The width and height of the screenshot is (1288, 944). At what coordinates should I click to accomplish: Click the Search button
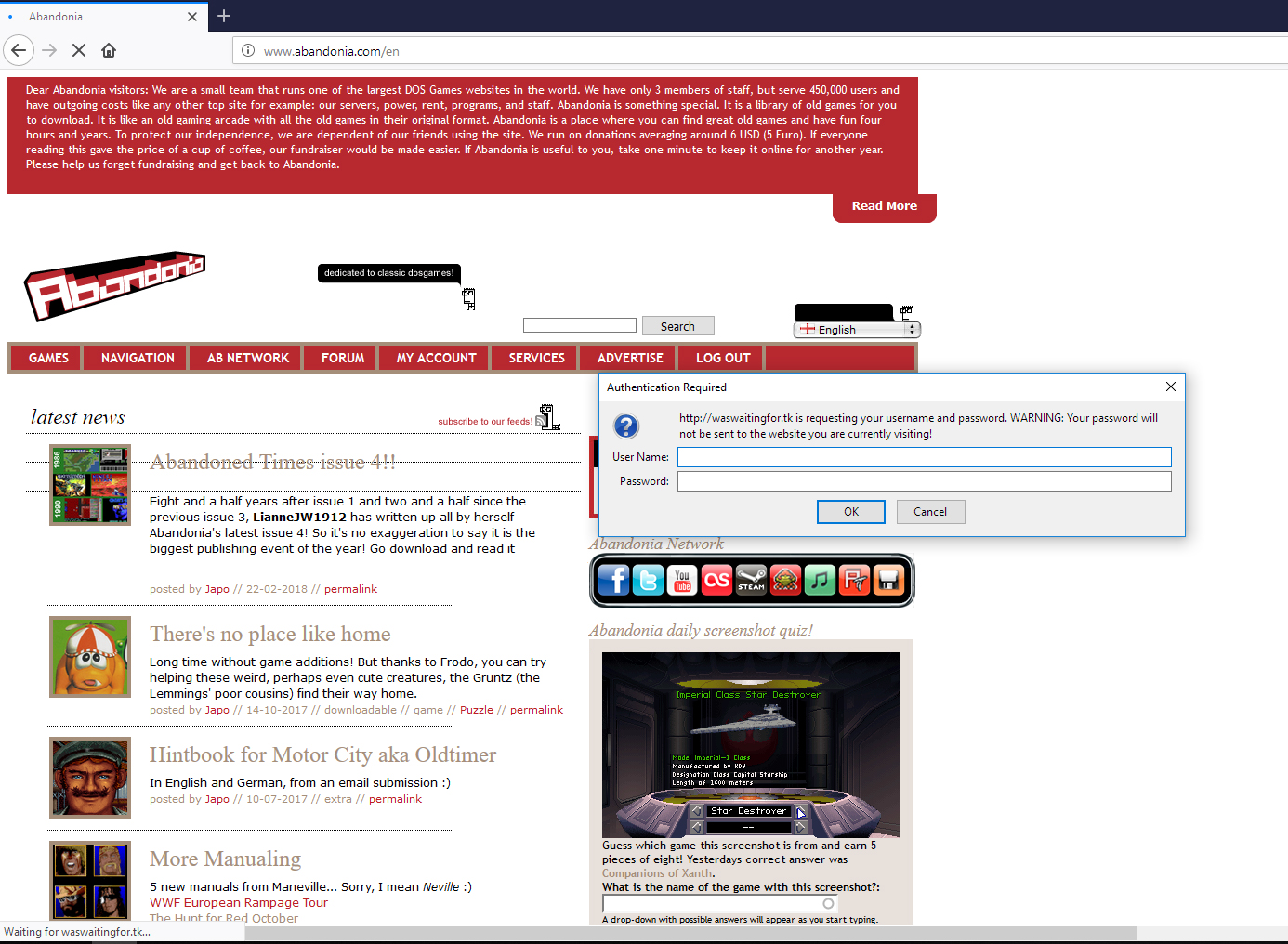(677, 326)
